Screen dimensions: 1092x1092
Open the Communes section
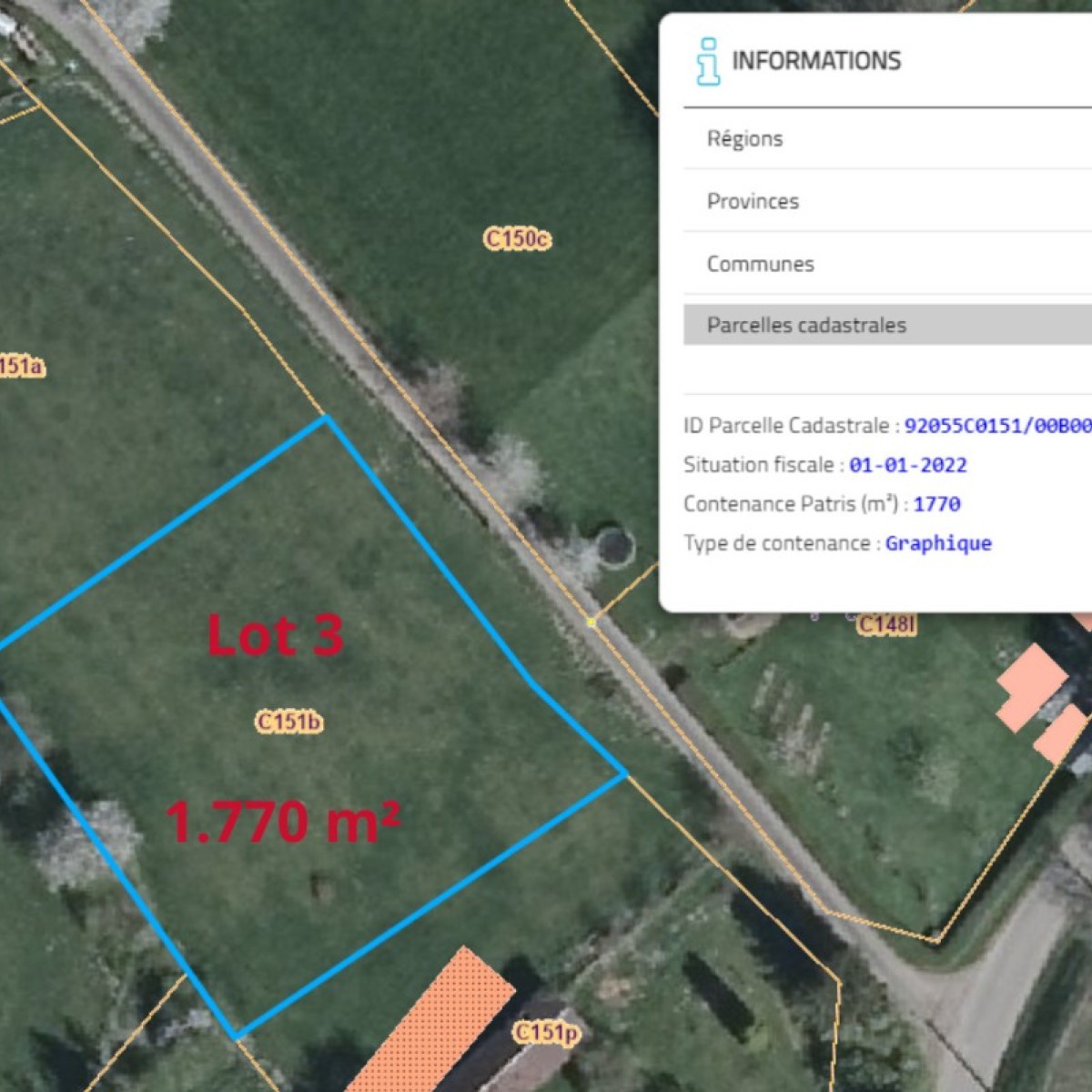[x=760, y=264]
